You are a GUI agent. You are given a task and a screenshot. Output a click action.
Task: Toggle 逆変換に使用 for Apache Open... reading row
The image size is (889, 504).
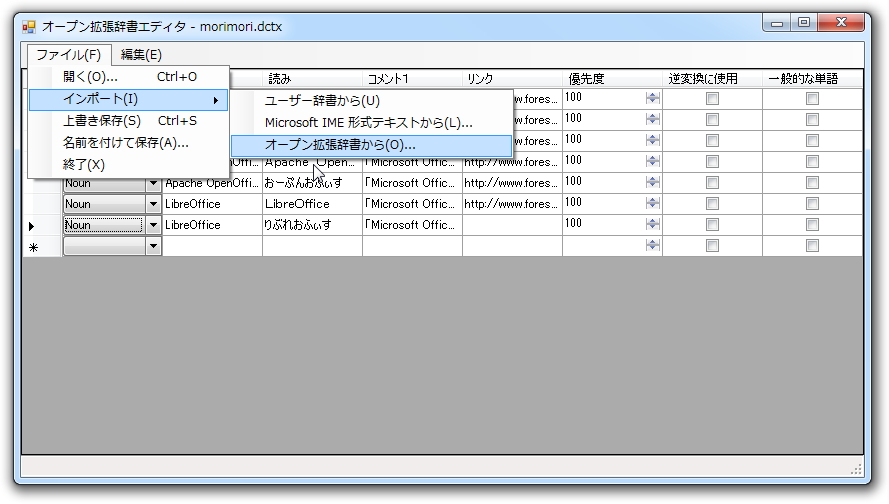(x=712, y=162)
